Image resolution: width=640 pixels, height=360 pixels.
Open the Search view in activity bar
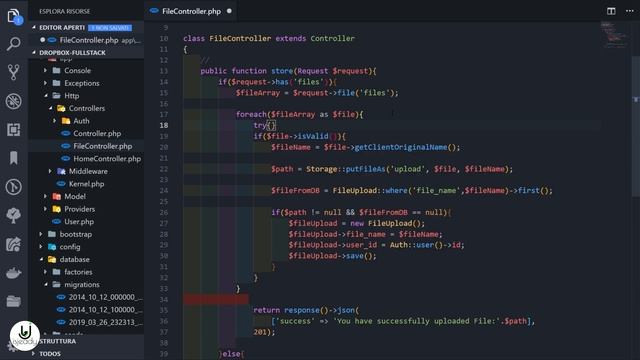13,44
